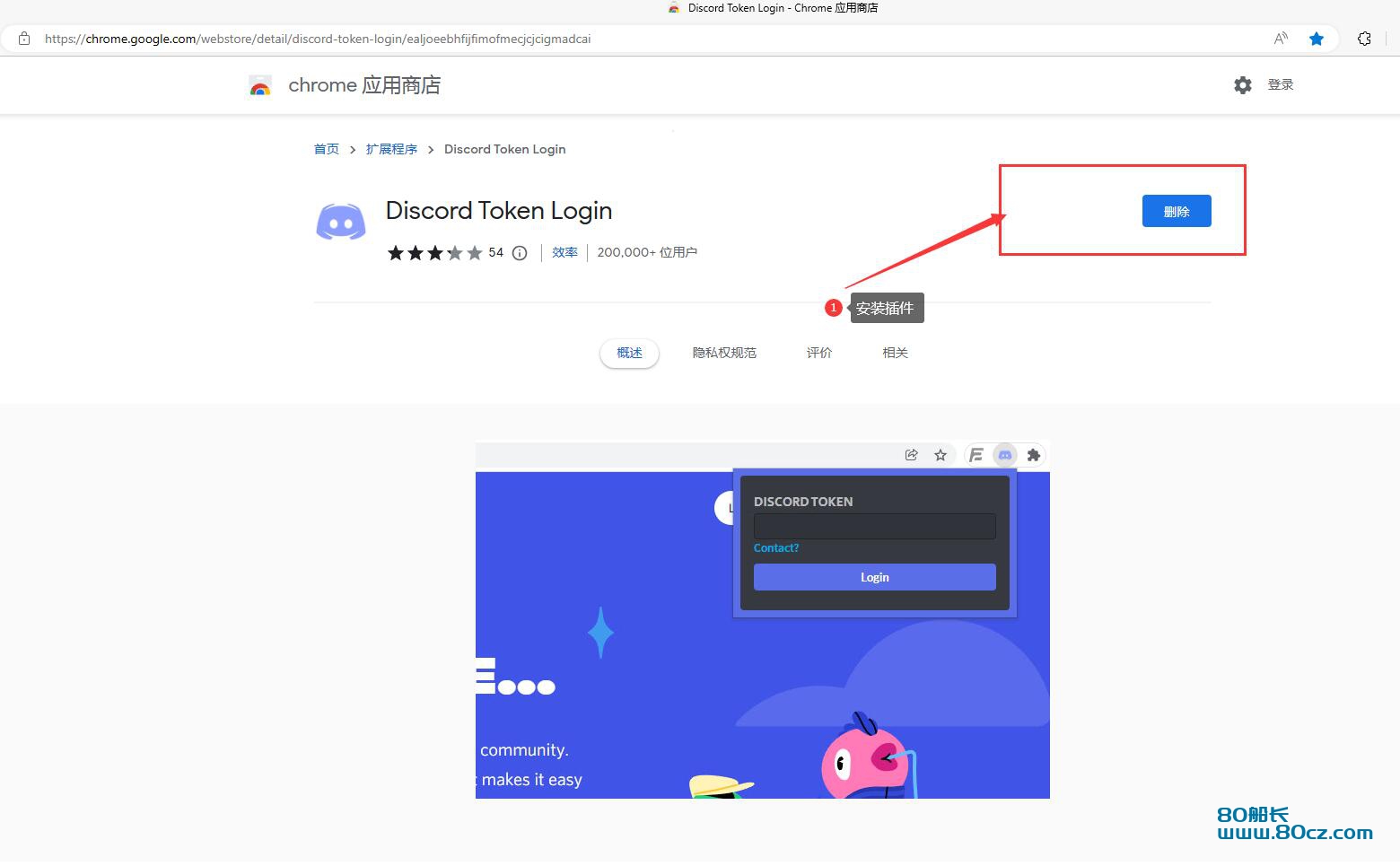
Task: Click the Discord Token Login extension icon
Action: (341, 222)
